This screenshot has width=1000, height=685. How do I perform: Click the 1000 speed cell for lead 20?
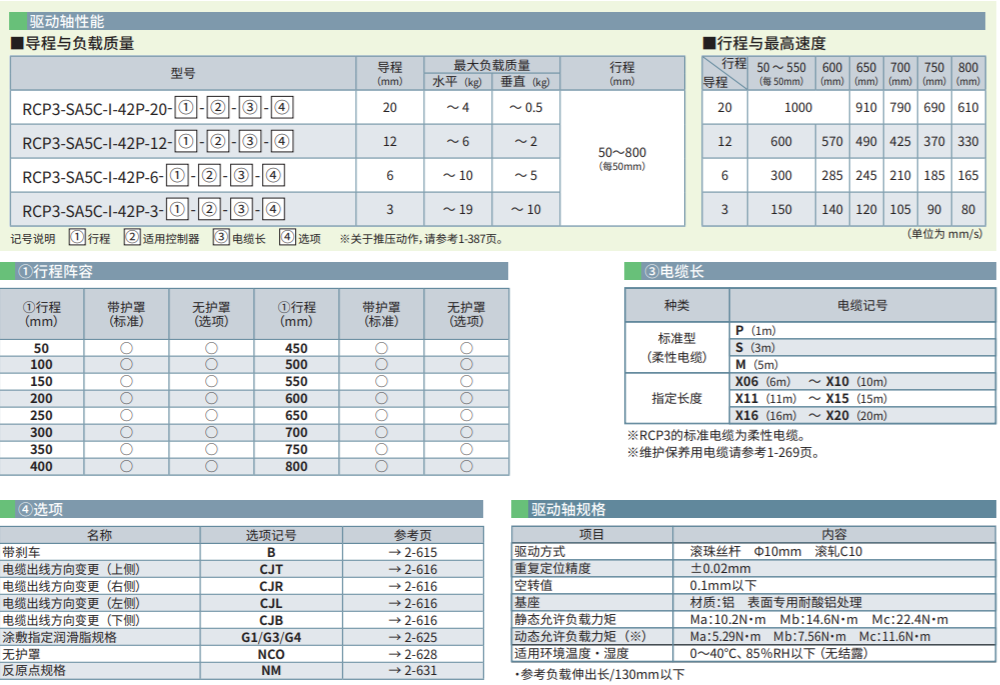pos(798,107)
